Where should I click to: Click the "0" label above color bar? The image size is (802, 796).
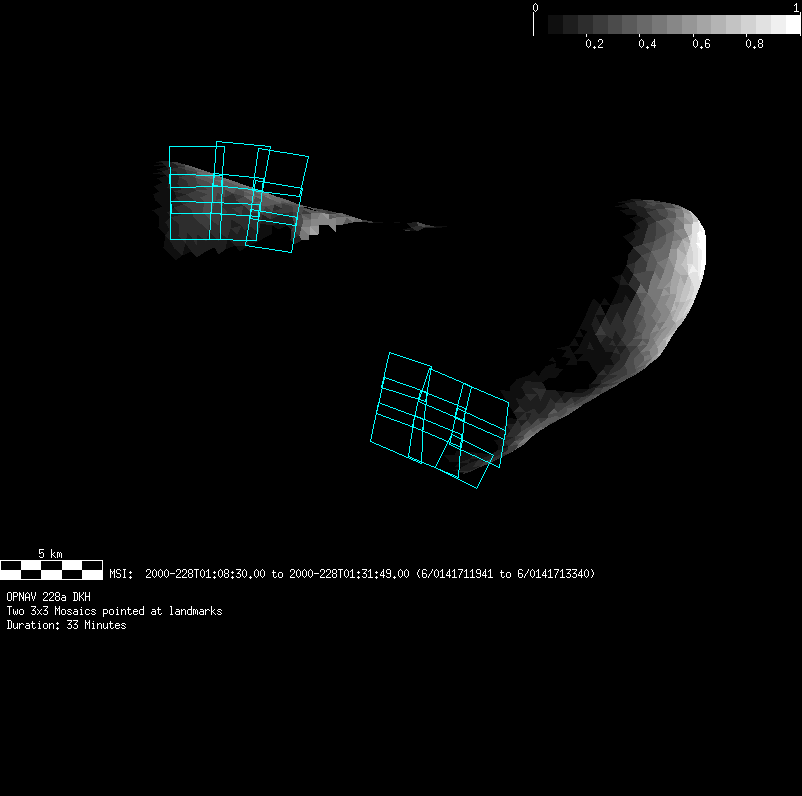(536, 8)
